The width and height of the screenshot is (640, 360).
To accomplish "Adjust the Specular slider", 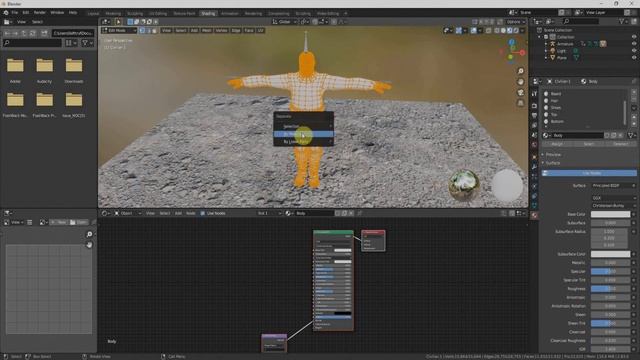I will pos(610,271).
